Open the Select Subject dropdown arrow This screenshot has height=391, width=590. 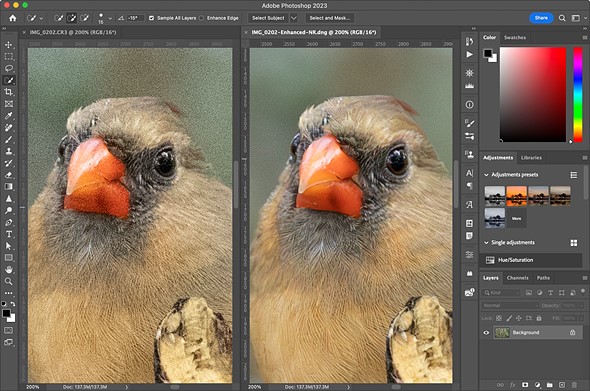point(294,18)
